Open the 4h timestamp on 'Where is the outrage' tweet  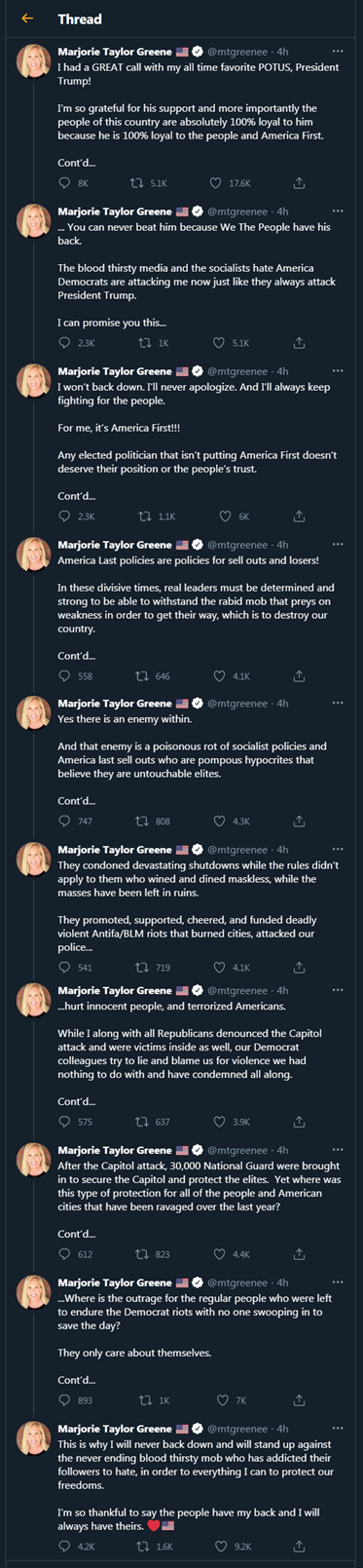[x=282, y=1282]
